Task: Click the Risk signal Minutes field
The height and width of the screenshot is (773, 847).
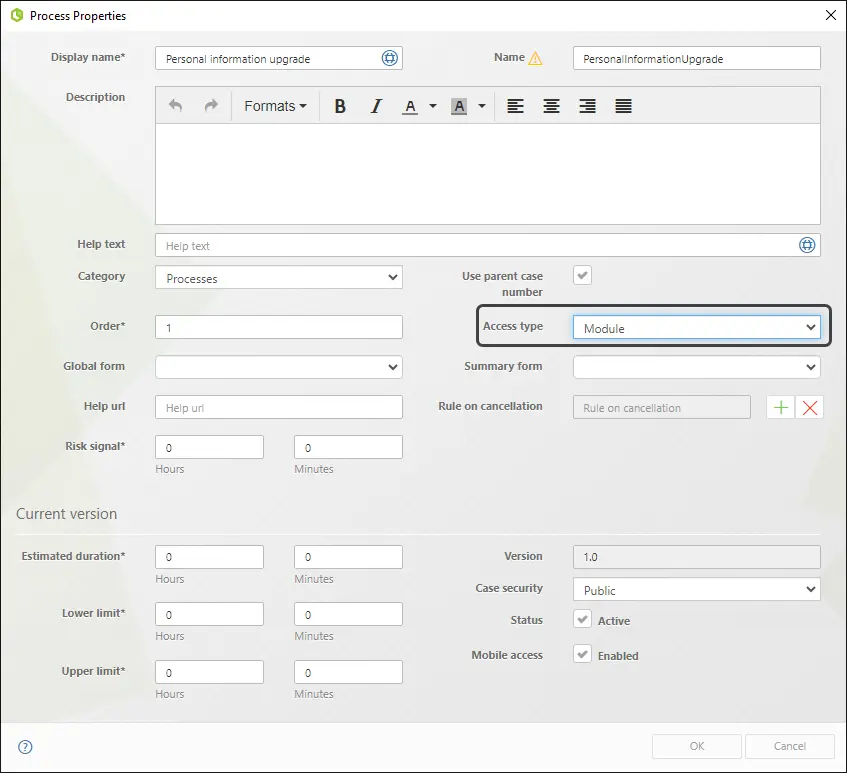Action: (348, 447)
